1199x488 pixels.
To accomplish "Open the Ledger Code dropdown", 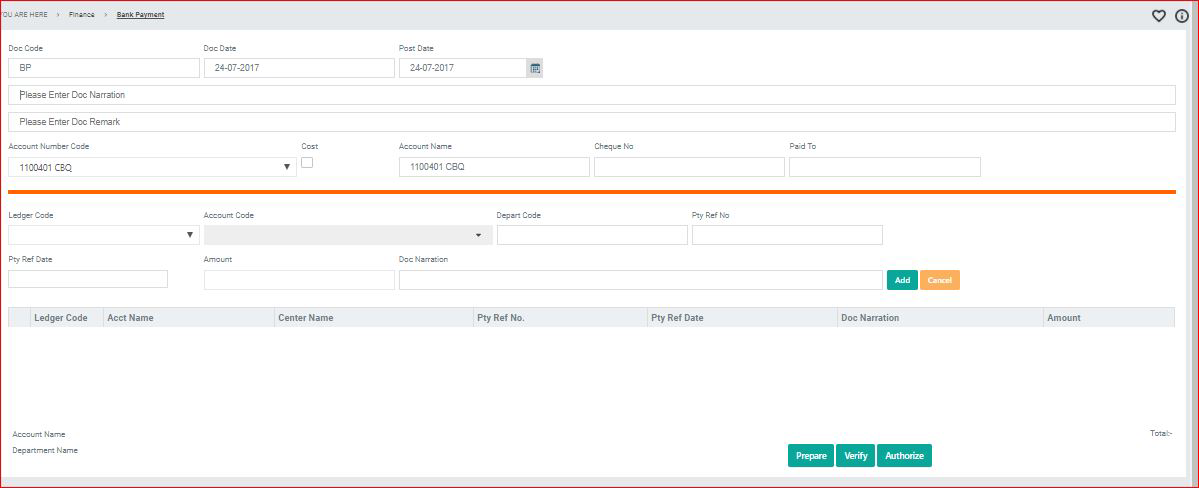I will (190, 235).
